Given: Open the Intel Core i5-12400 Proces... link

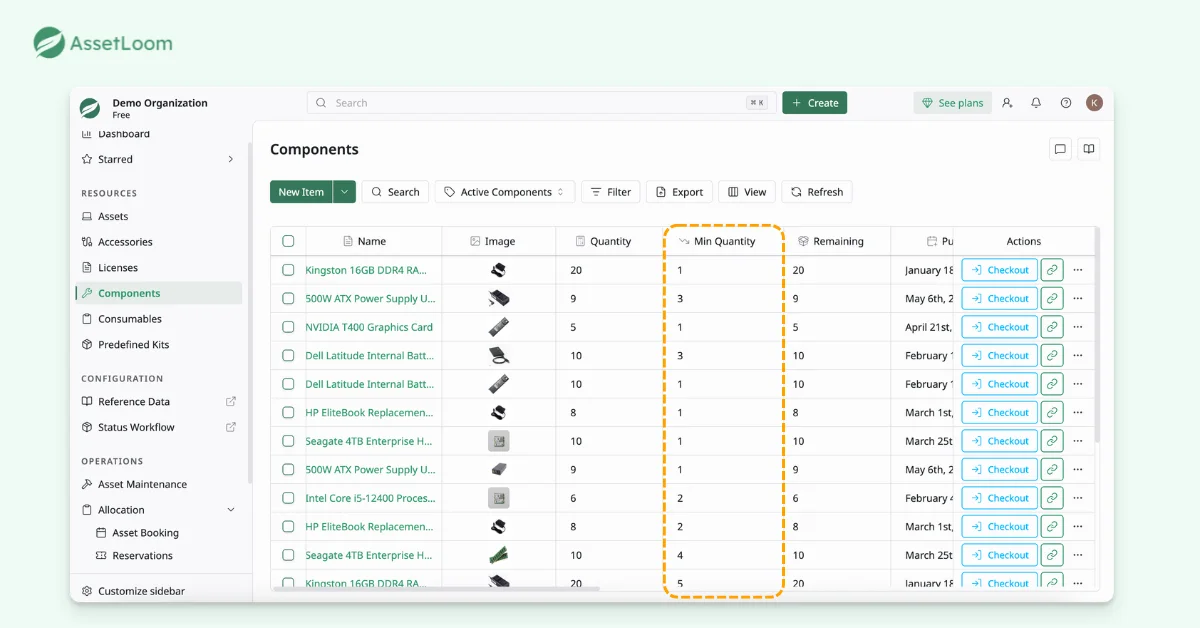Looking at the screenshot, I should (370, 498).
